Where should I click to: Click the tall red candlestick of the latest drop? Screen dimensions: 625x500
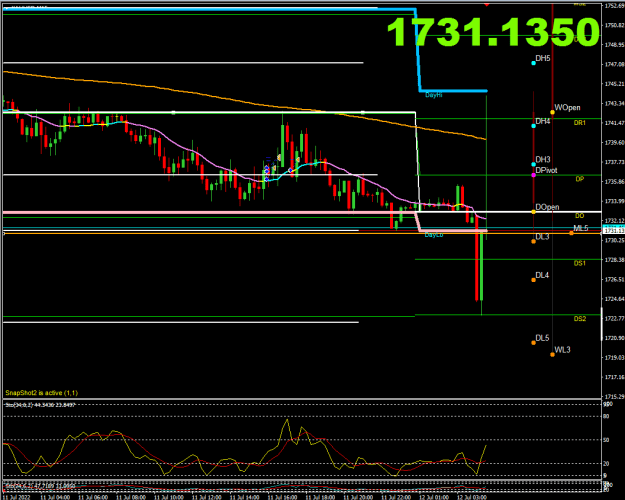coord(476,259)
